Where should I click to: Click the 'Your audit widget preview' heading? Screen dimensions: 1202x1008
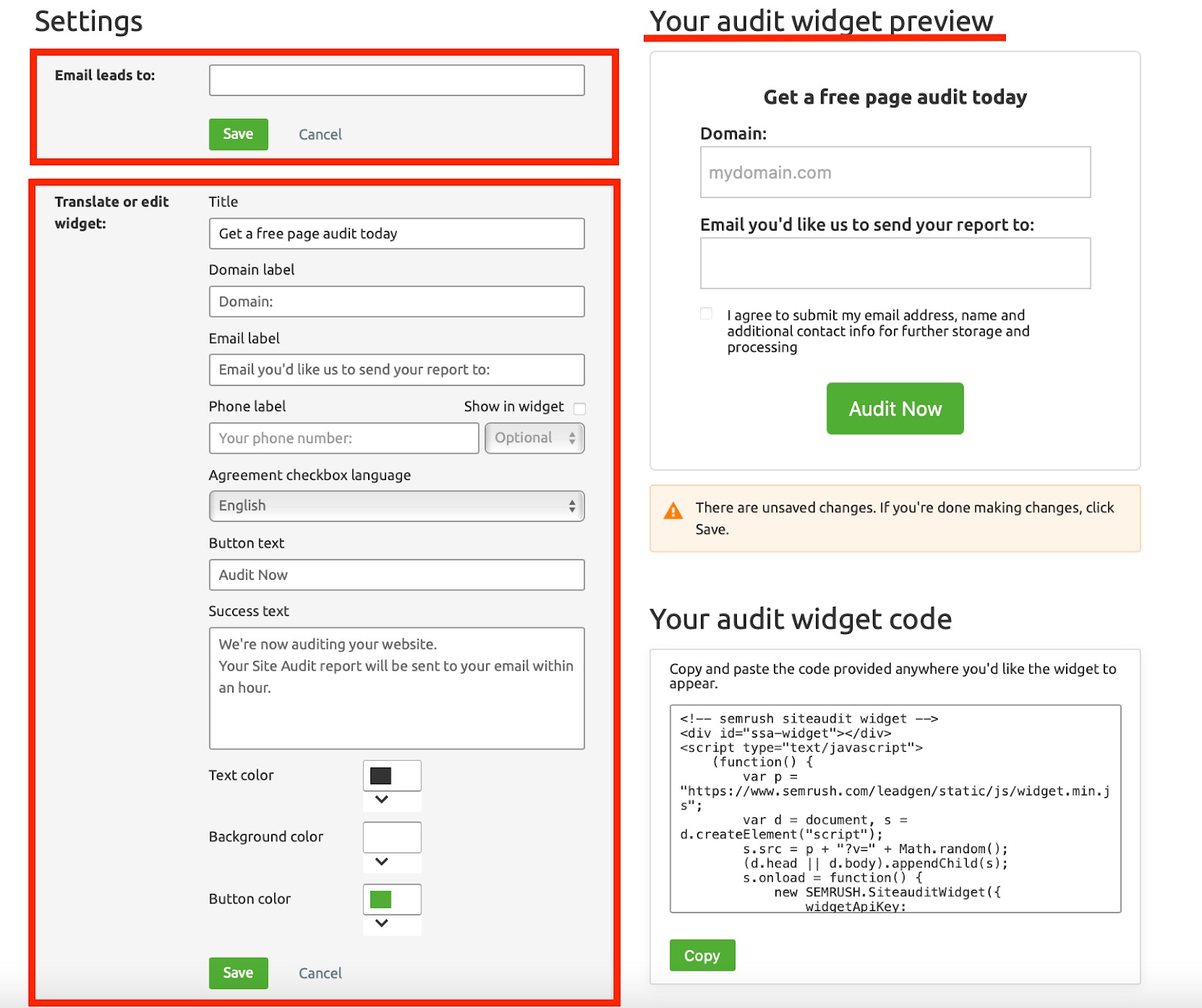(821, 22)
